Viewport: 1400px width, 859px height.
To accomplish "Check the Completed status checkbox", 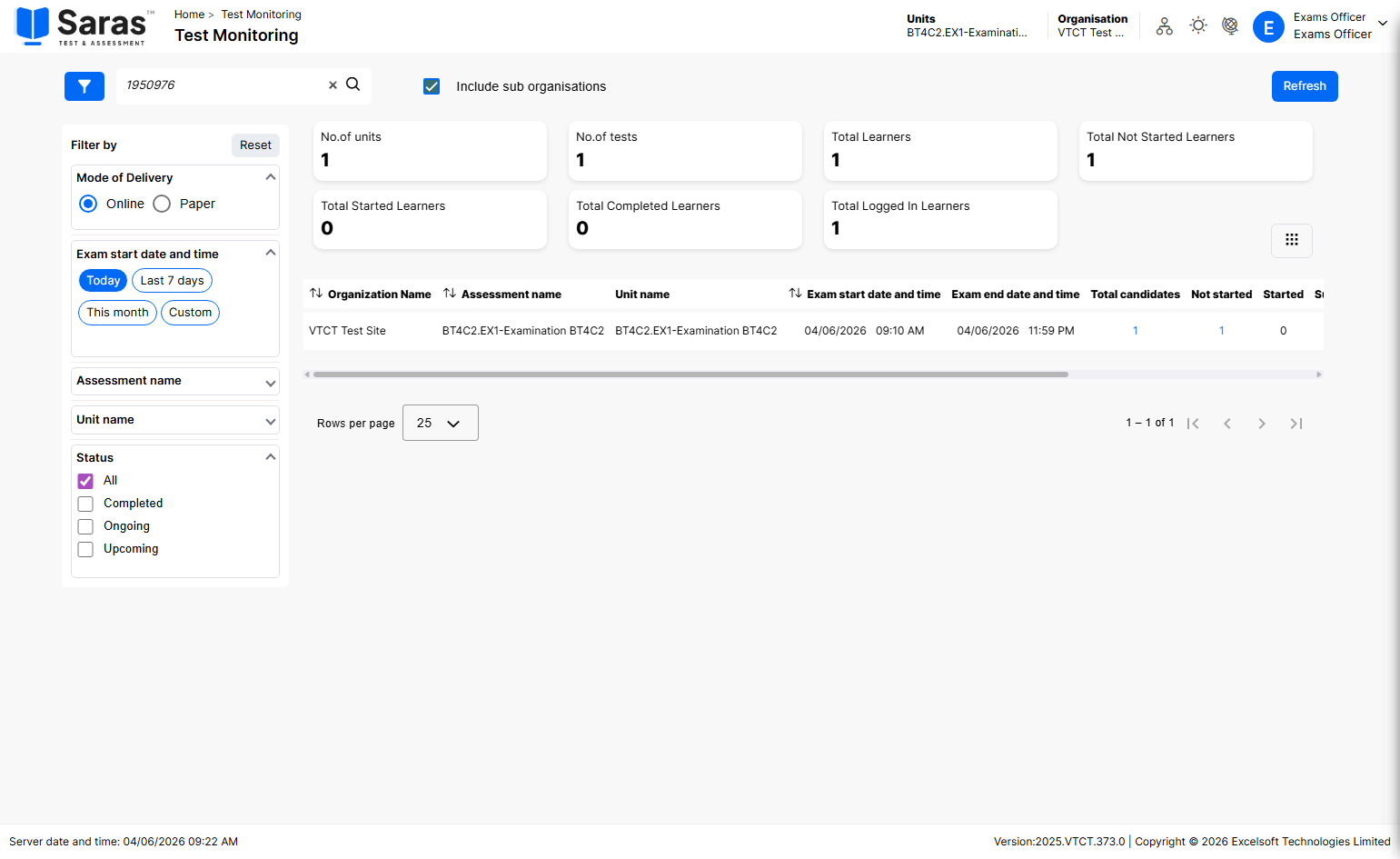I will (x=85, y=504).
